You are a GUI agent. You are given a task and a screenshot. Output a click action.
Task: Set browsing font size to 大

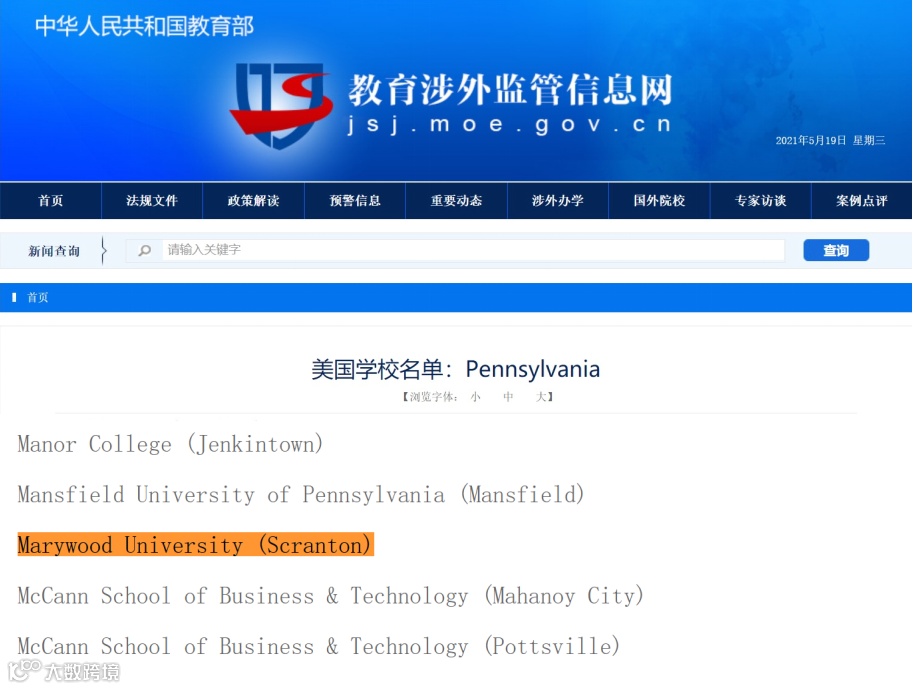(x=541, y=397)
